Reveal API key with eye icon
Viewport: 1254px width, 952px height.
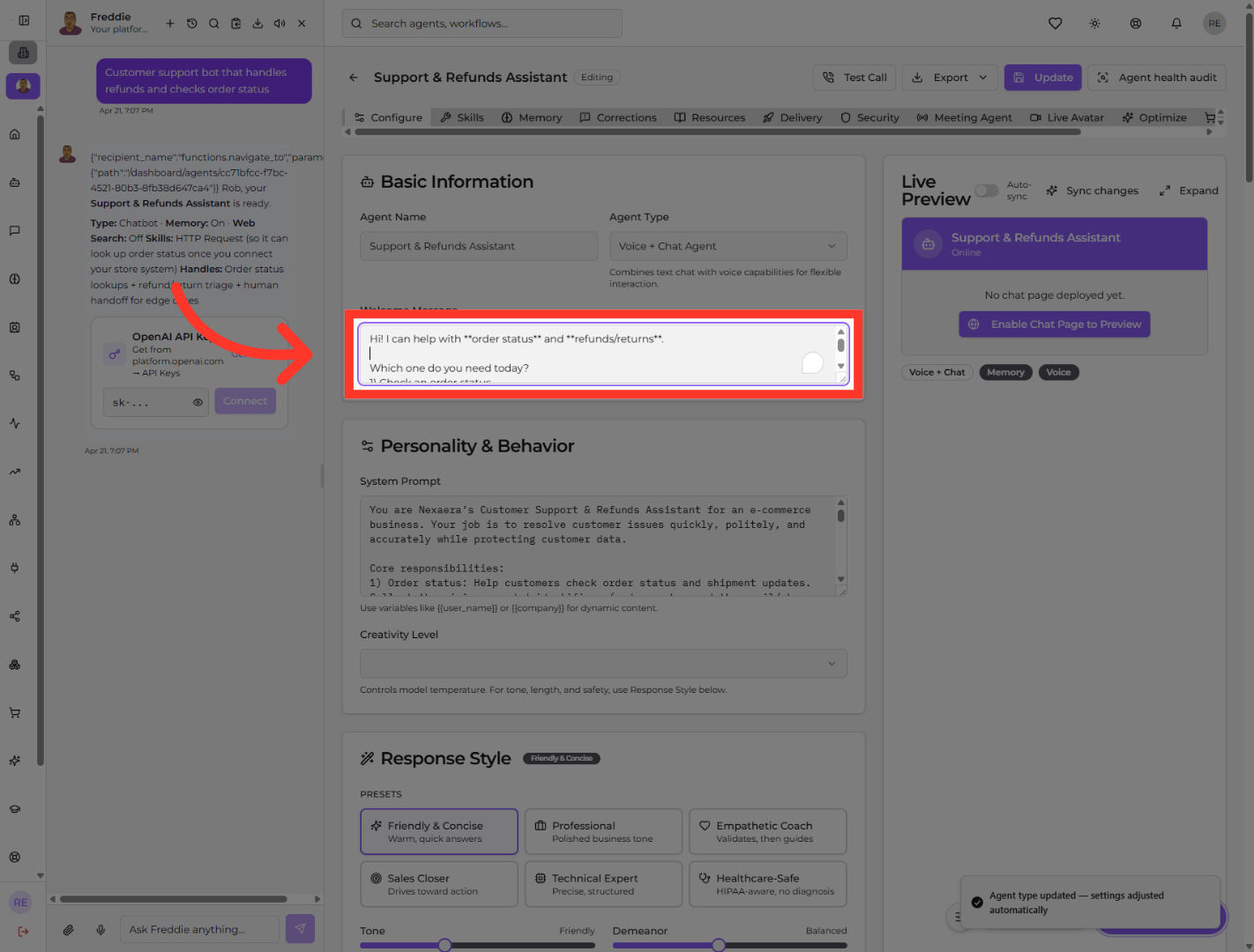coord(198,402)
